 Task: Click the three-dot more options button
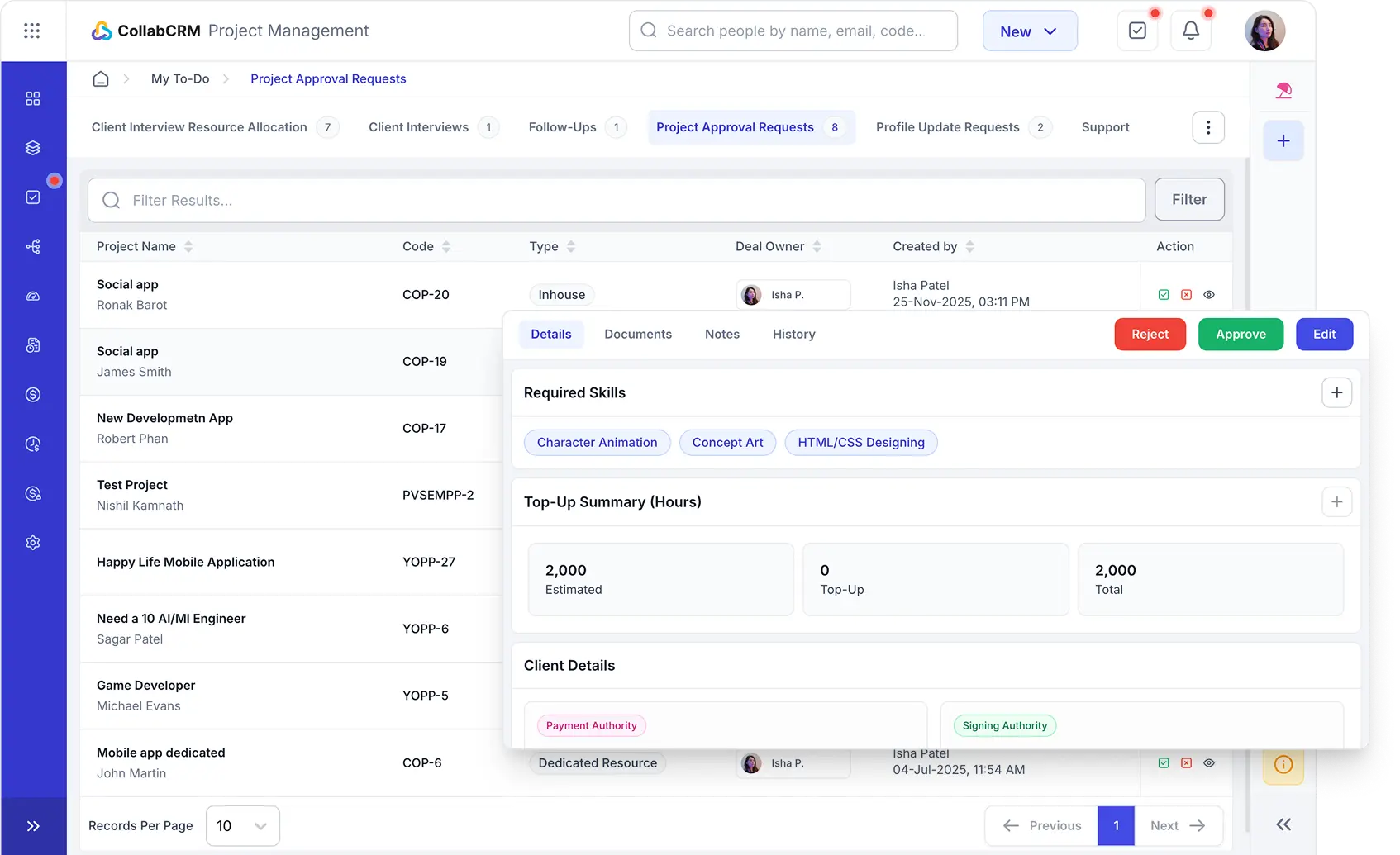point(1207,127)
